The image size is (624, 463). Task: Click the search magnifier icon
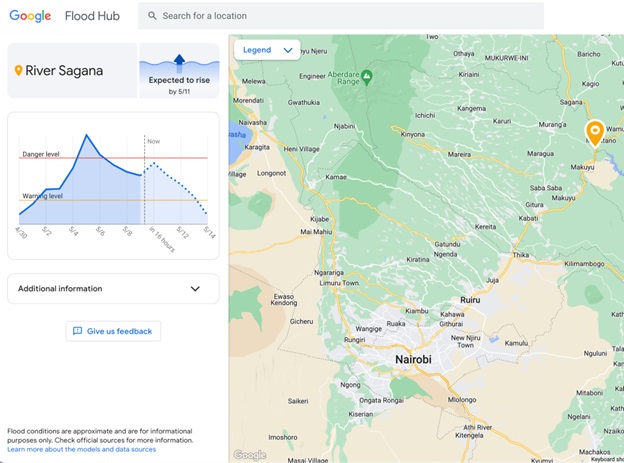[x=152, y=16]
